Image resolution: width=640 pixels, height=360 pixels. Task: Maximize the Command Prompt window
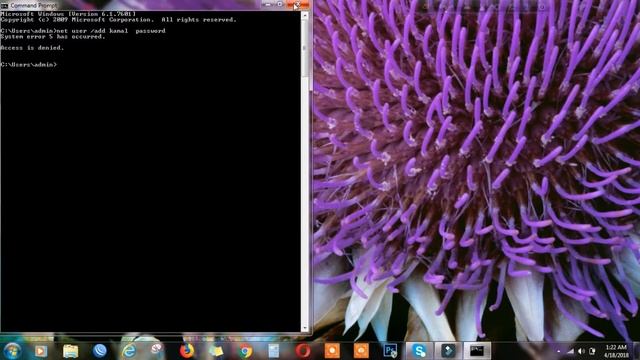point(280,5)
